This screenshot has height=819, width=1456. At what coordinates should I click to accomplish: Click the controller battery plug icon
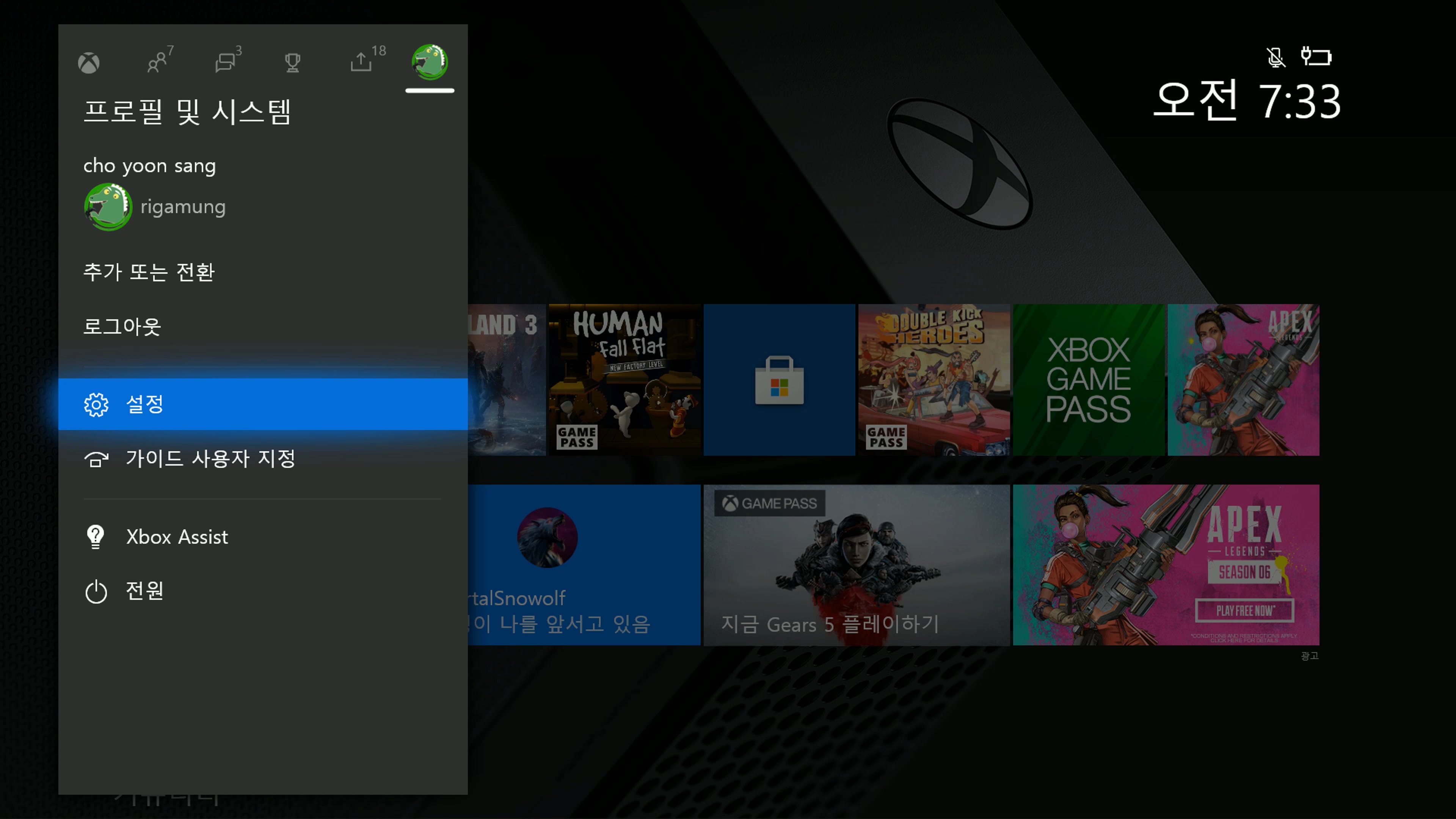point(1316,56)
